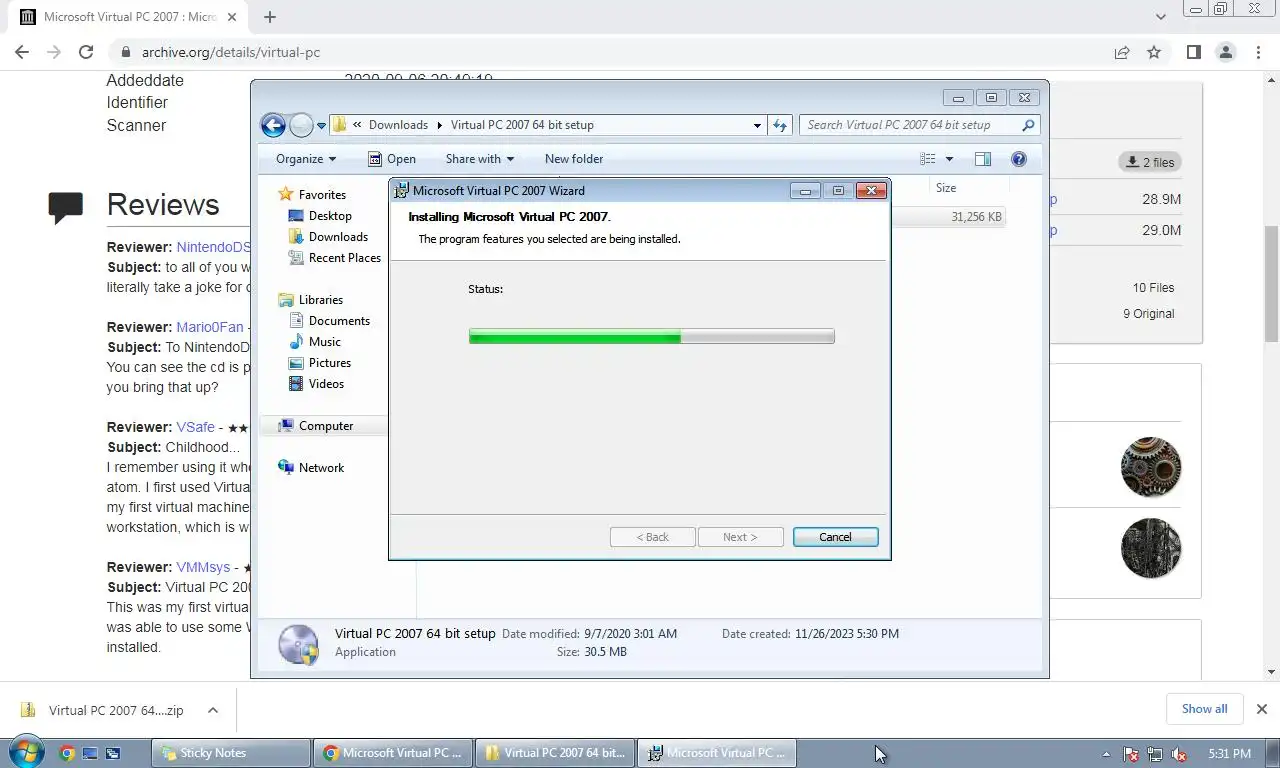This screenshot has height=768, width=1280.
Task: Click the tab search chevron in Chrome
Action: (x=1160, y=17)
